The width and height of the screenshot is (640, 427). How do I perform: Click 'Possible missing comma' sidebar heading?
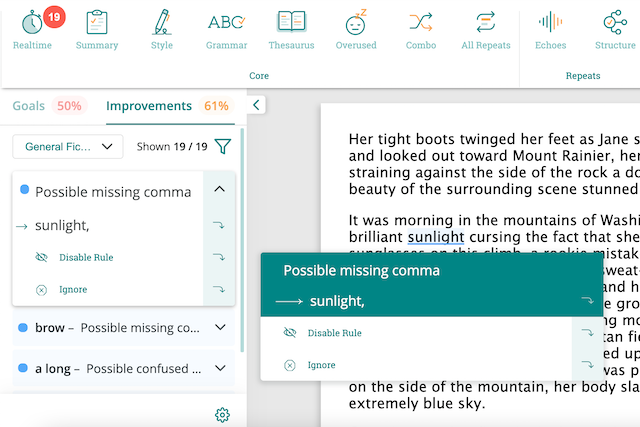pyautogui.click(x=113, y=192)
